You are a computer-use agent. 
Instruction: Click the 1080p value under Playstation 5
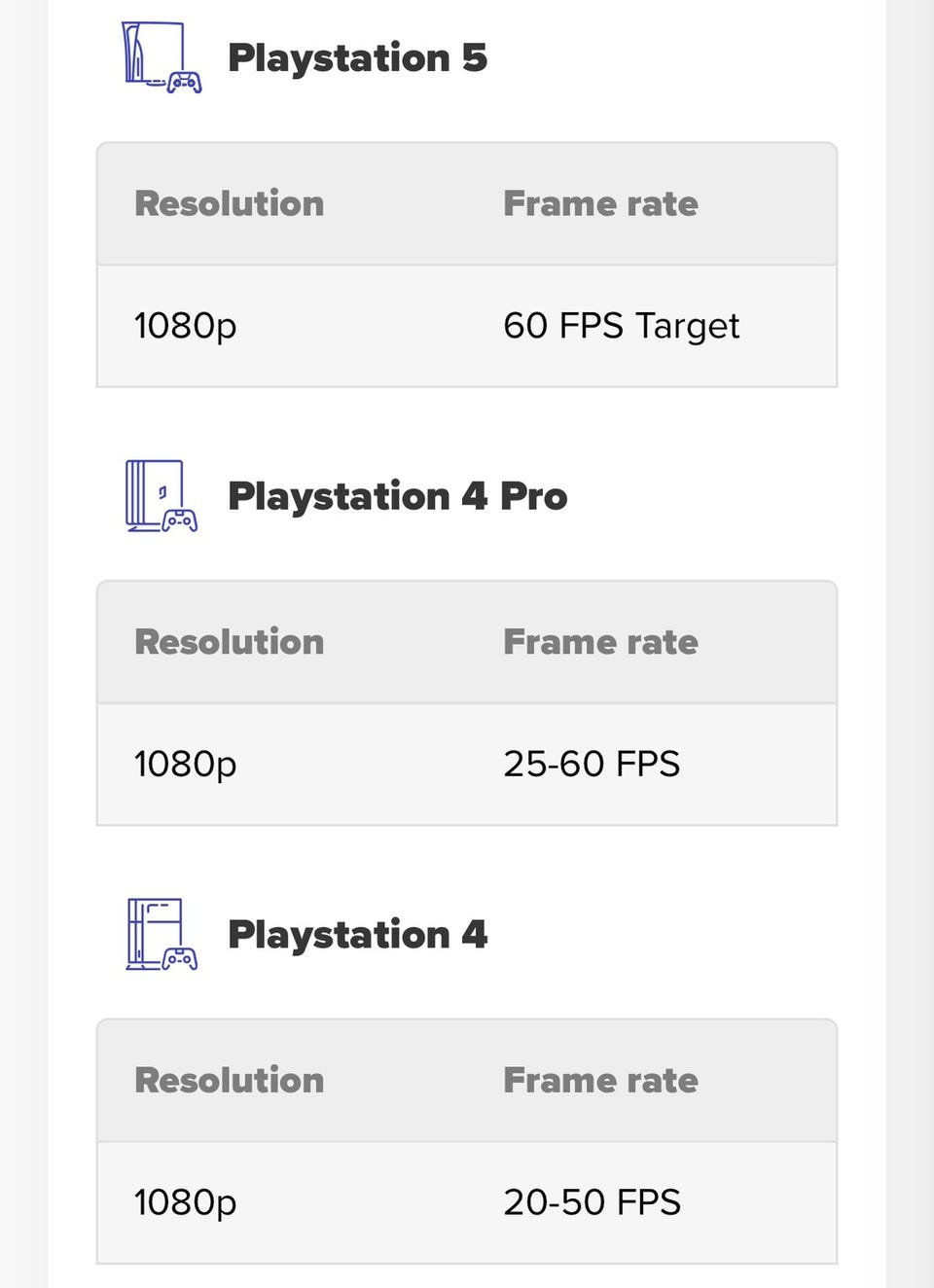point(185,326)
